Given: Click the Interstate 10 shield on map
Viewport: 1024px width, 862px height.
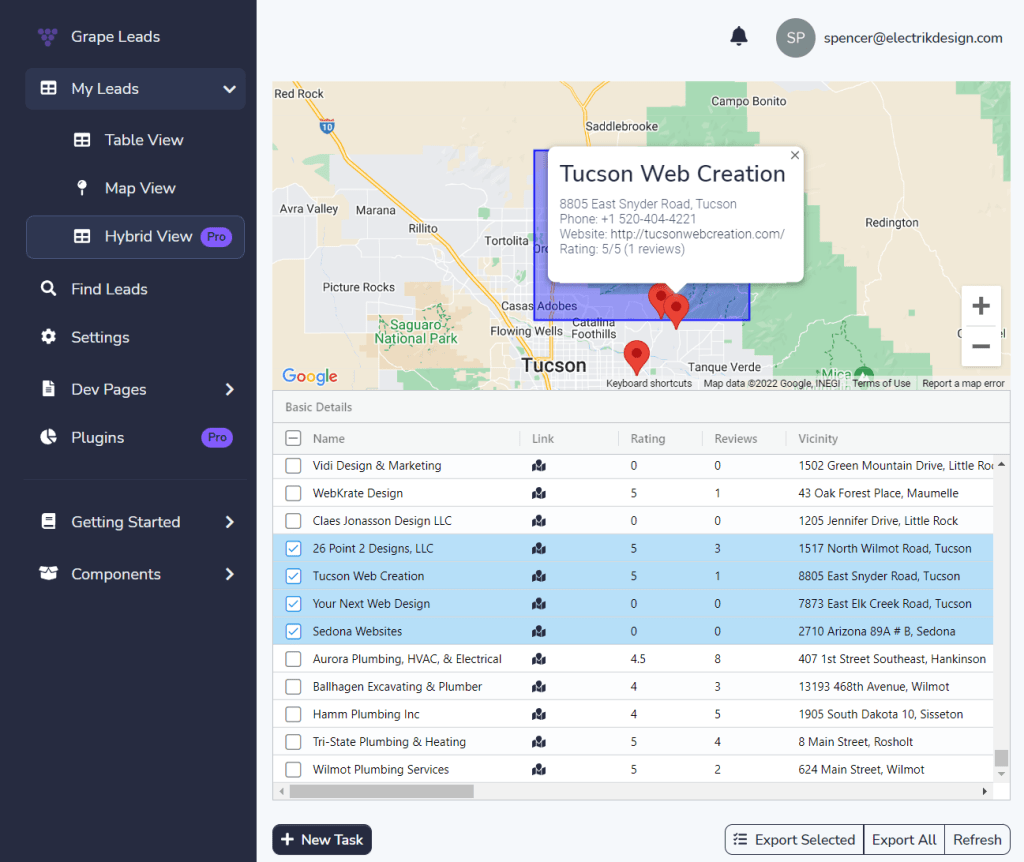Looking at the screenshot, I should [x=327, y=127].
